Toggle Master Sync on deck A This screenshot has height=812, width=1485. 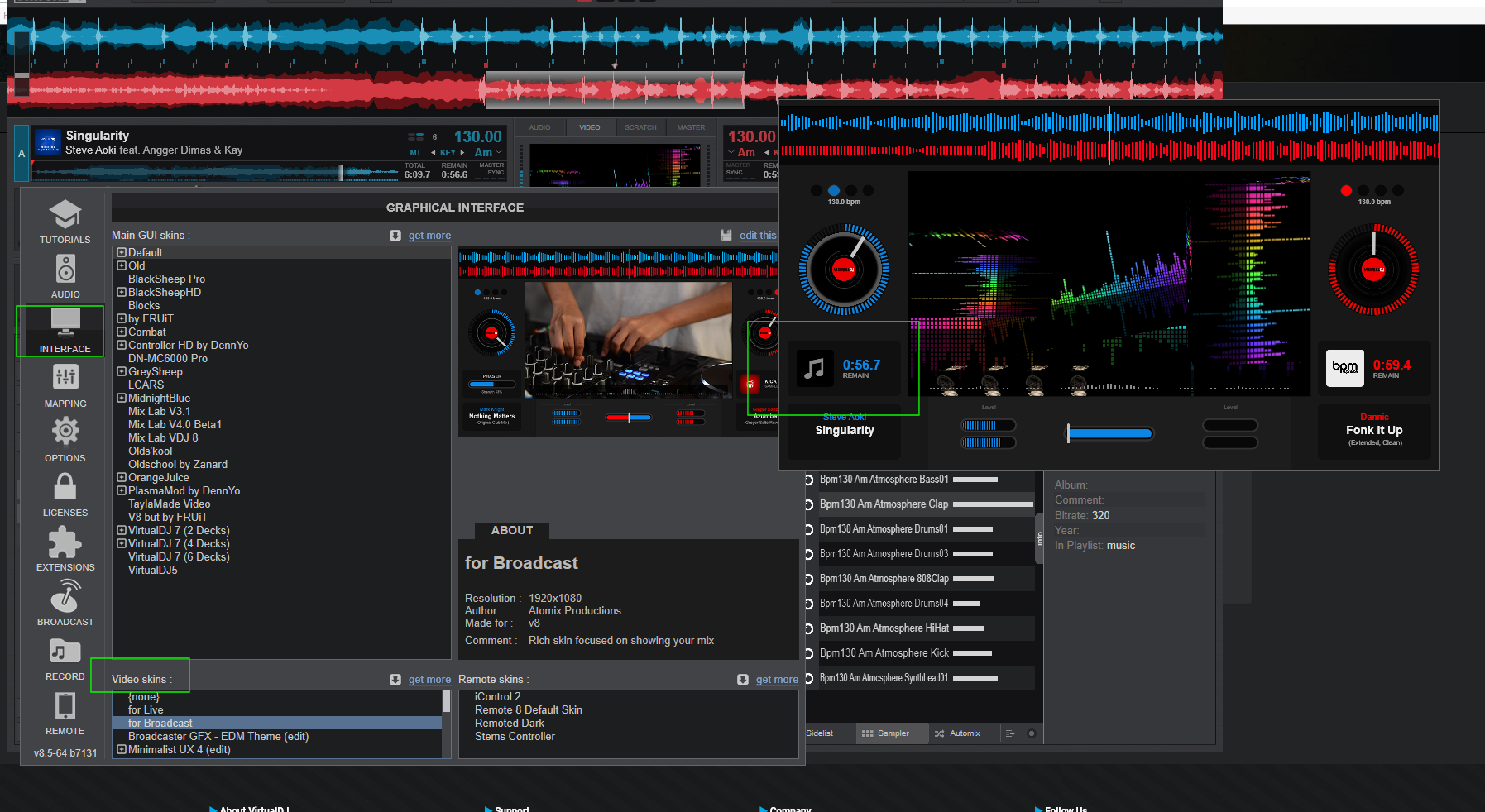click(x=491, y=169)
